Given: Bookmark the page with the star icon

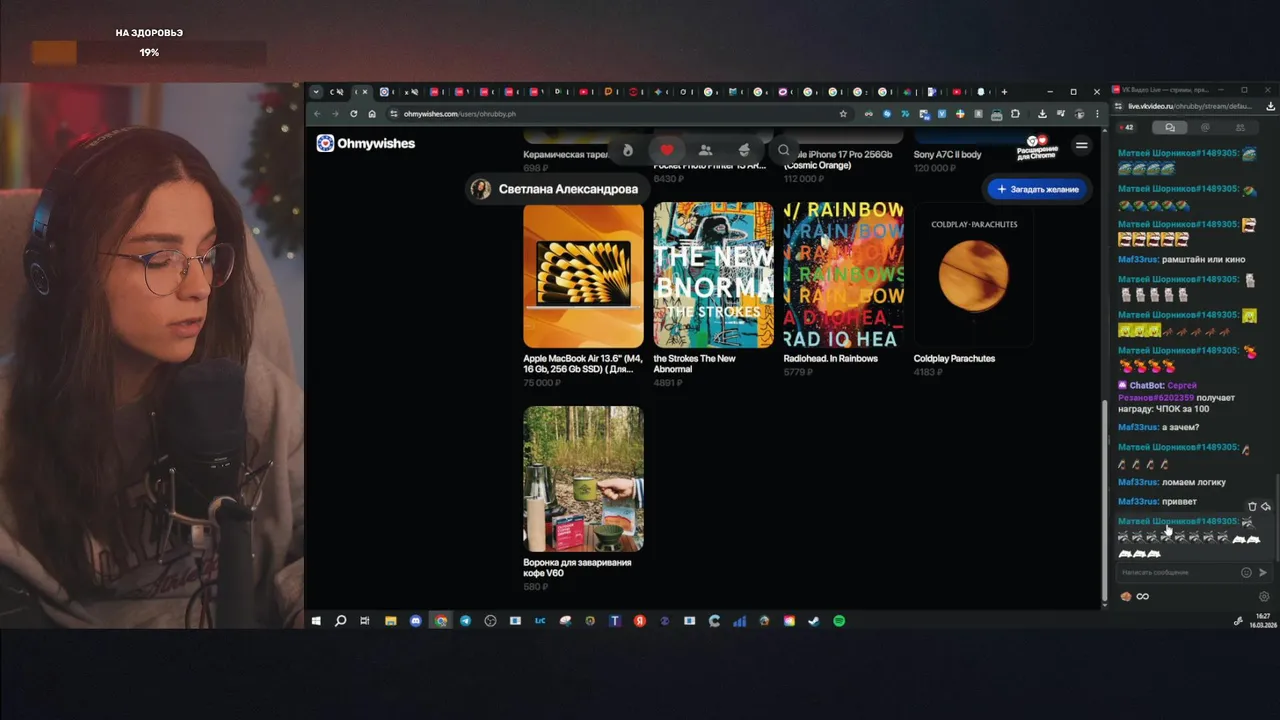Looking at the screenshot, I should pos(843,114).
